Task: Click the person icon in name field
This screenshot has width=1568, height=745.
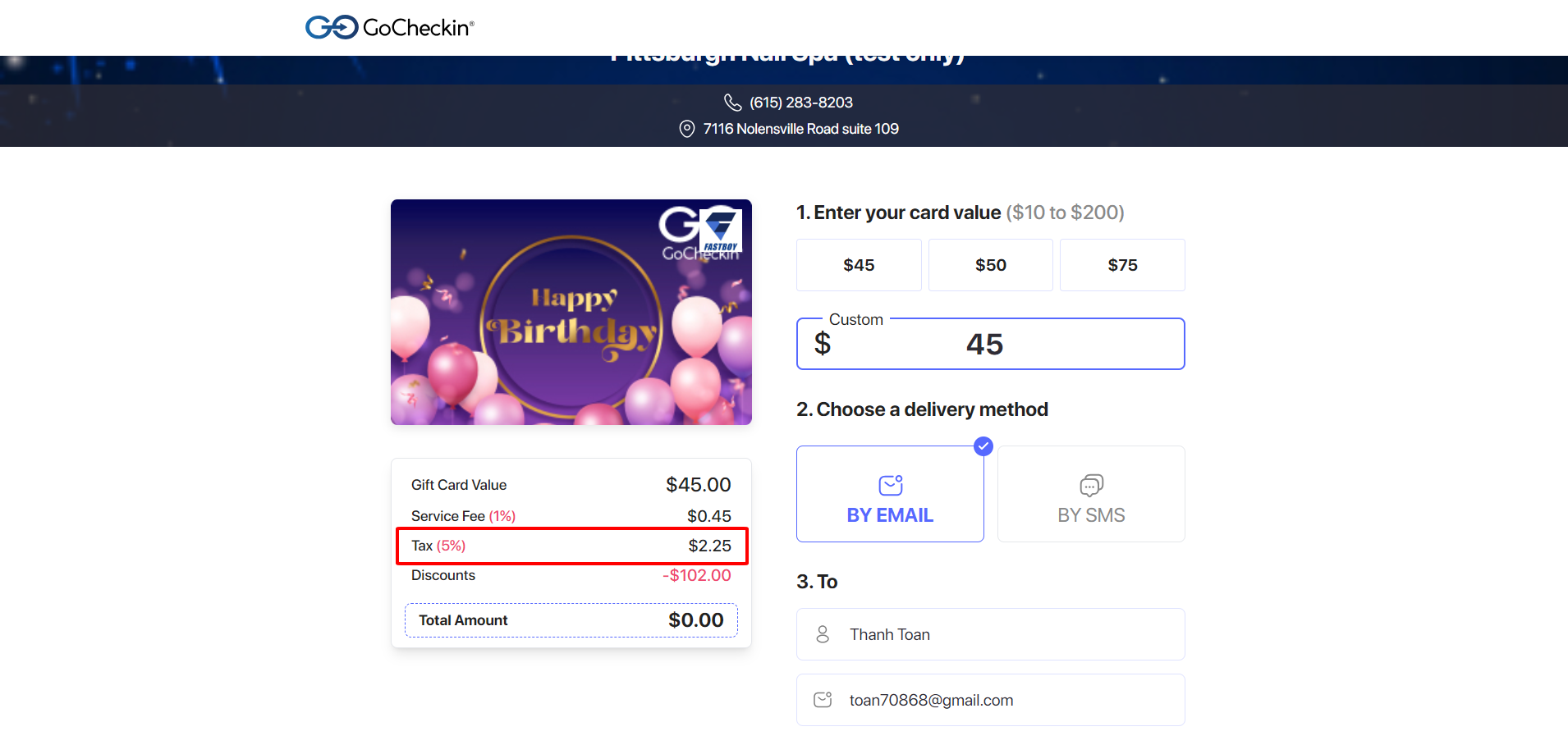Action: [823, 634]
